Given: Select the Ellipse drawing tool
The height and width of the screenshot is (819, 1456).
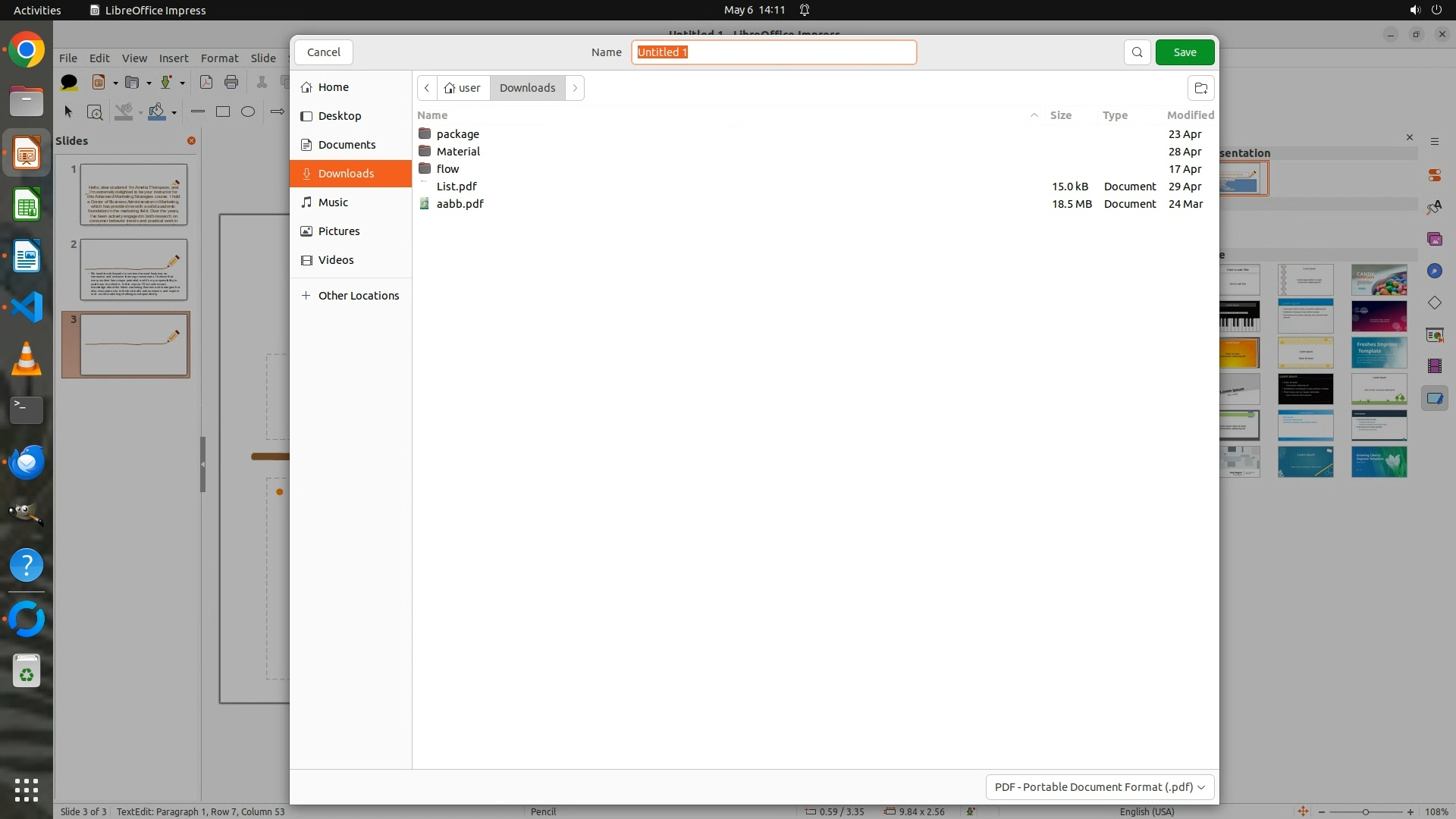Looking at the screenshot, I should tap(248, 111).
